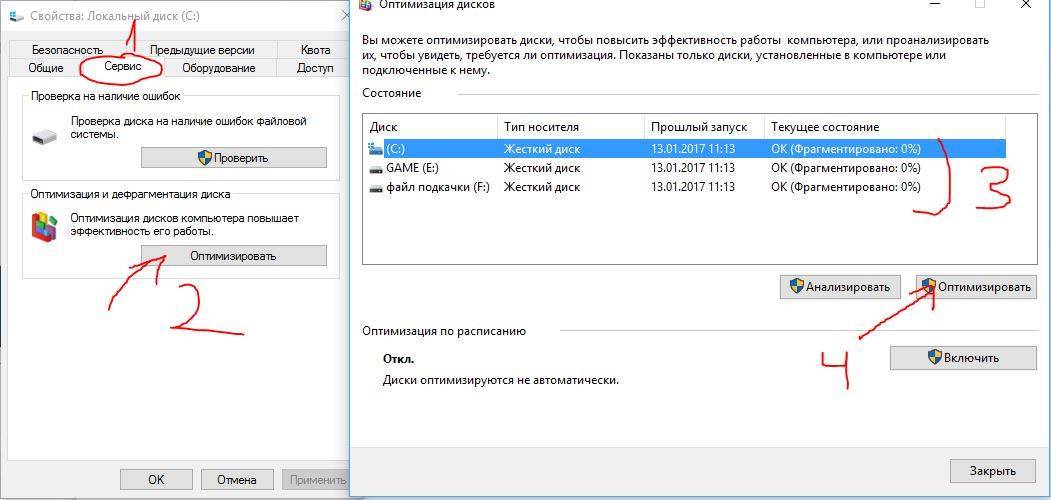1051x500 pixels.
Task: Click the Откл. schedule status text
Action: pyautogui.click(x=398, y=359)
